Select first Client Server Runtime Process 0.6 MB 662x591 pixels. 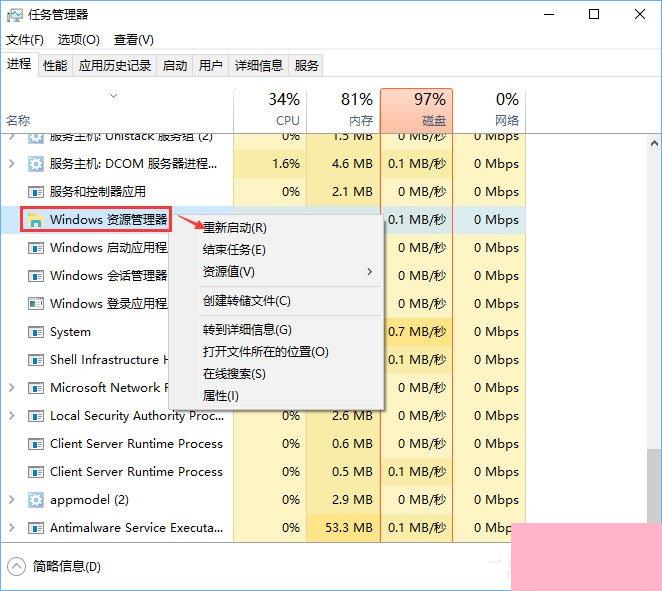click(263, 444)
